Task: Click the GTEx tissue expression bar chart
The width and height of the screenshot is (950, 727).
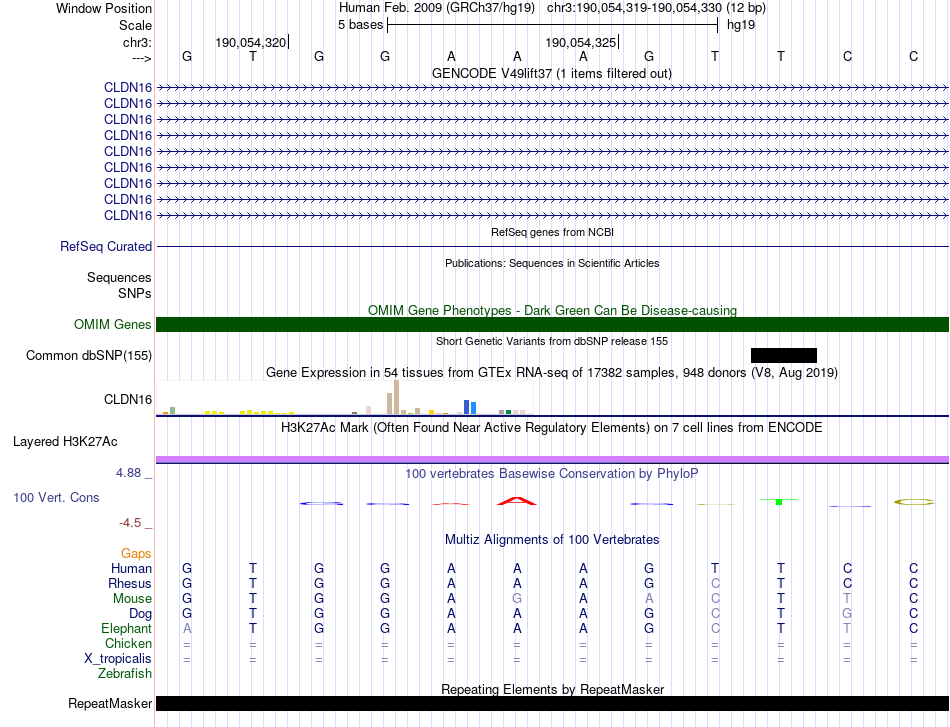Action: [x=345, y=397]
